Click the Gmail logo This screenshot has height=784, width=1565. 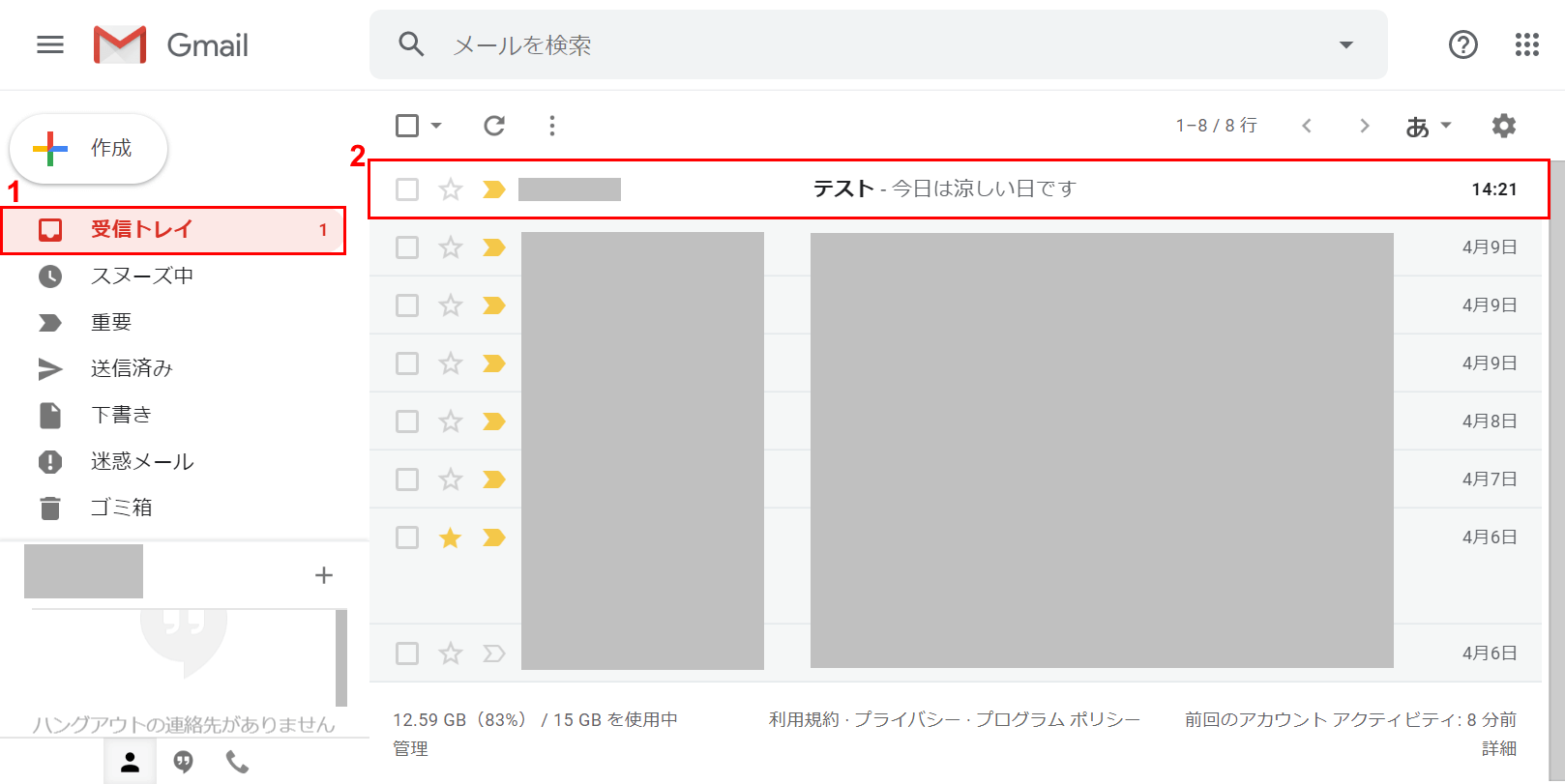(x=171, y=44)
